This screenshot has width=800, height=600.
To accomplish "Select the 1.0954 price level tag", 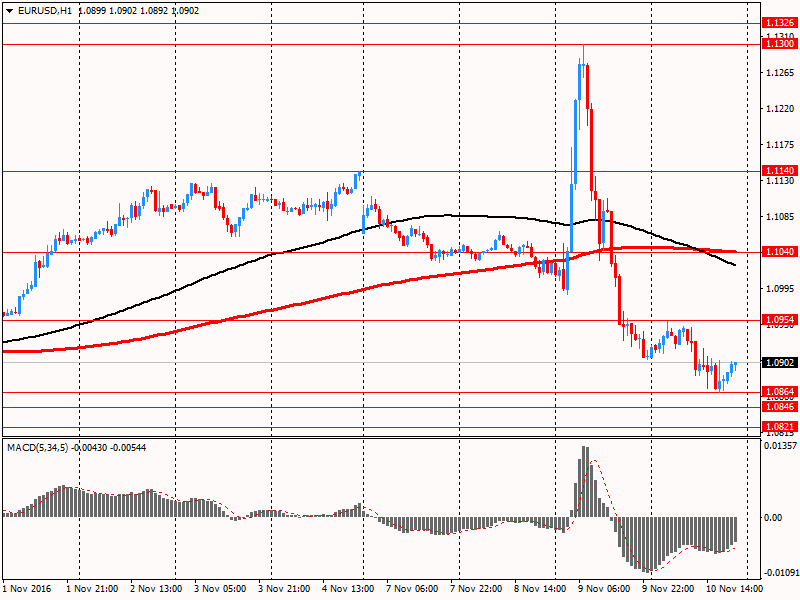I will pyautogui.click(x=778, y=321).
